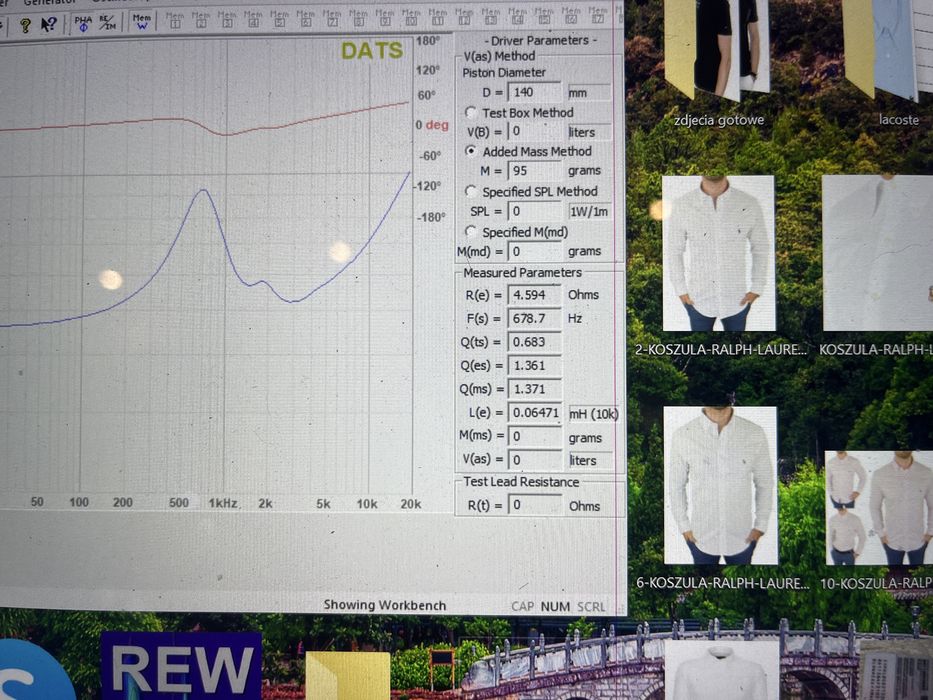
Task: Activate the context help pointer icon
Action: [49, 24]
